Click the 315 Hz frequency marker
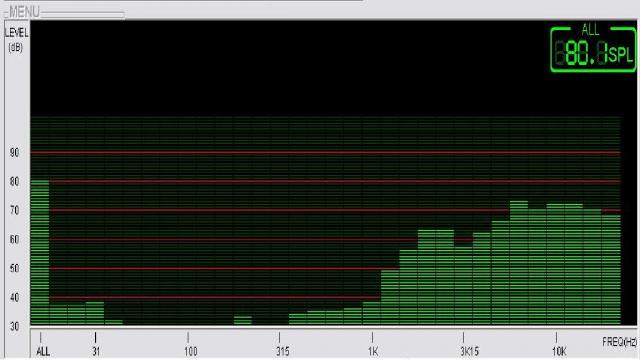 [x=282, y=351]
